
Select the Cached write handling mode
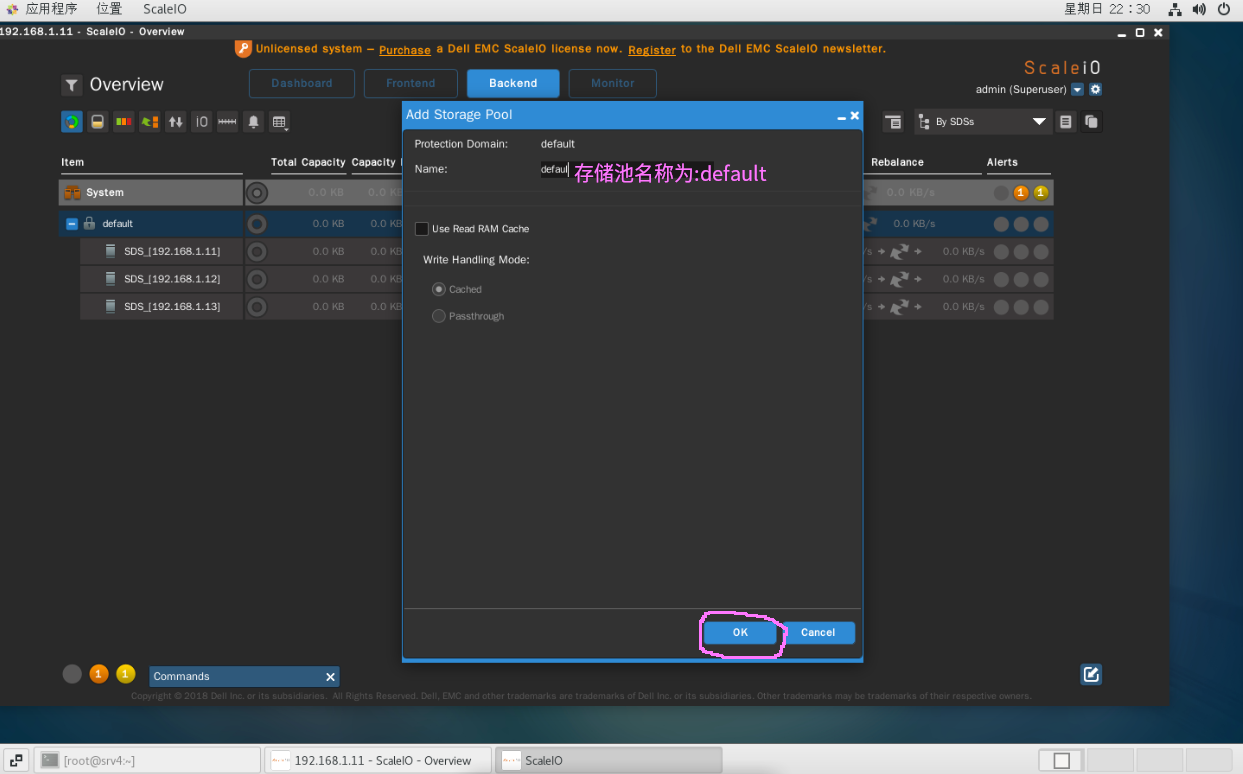tap(438, 289)
